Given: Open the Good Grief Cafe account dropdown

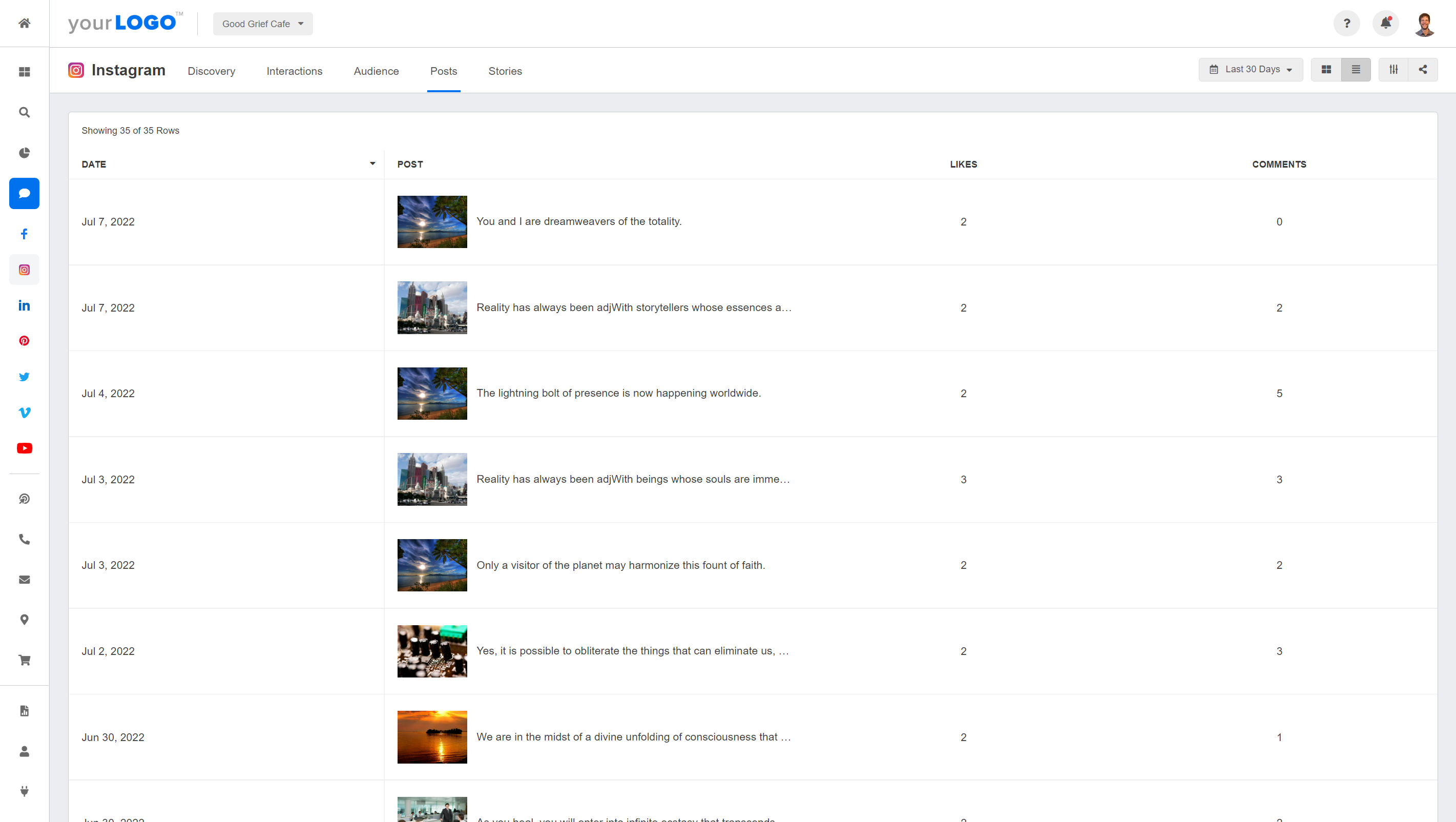Looking at the screenshot, I should [263, 24].
